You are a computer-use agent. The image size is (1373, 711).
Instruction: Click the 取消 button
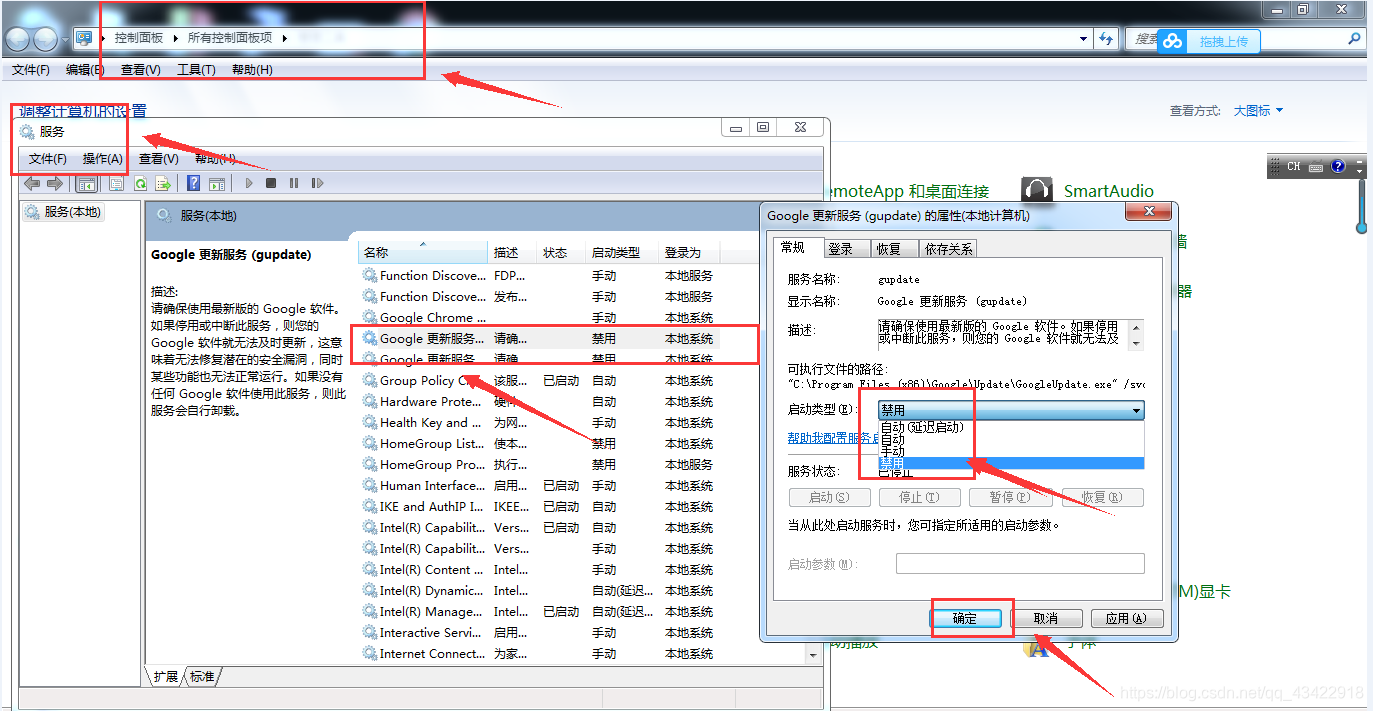(x=1046, y=619)
